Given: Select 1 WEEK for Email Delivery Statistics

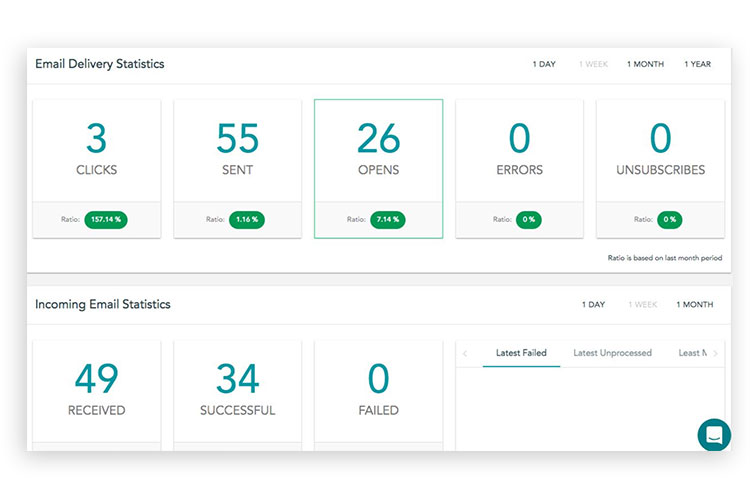Looking at the screenshot, I should click(593, 64).
